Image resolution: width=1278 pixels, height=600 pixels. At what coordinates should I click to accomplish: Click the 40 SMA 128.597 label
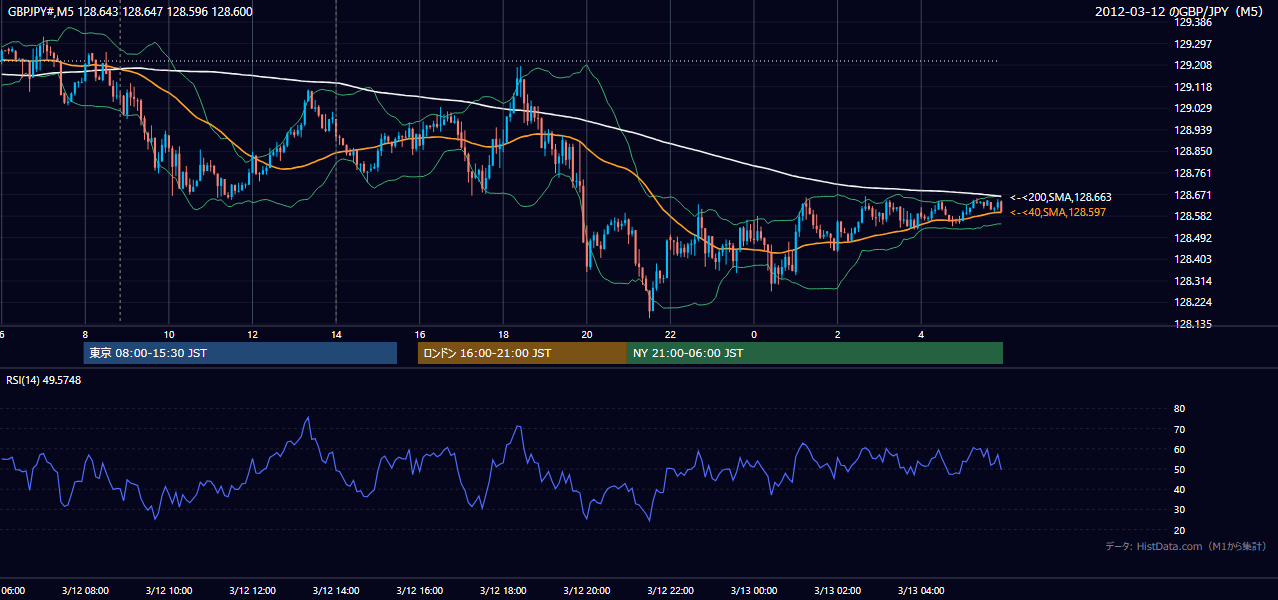[x=1058, y=212]
